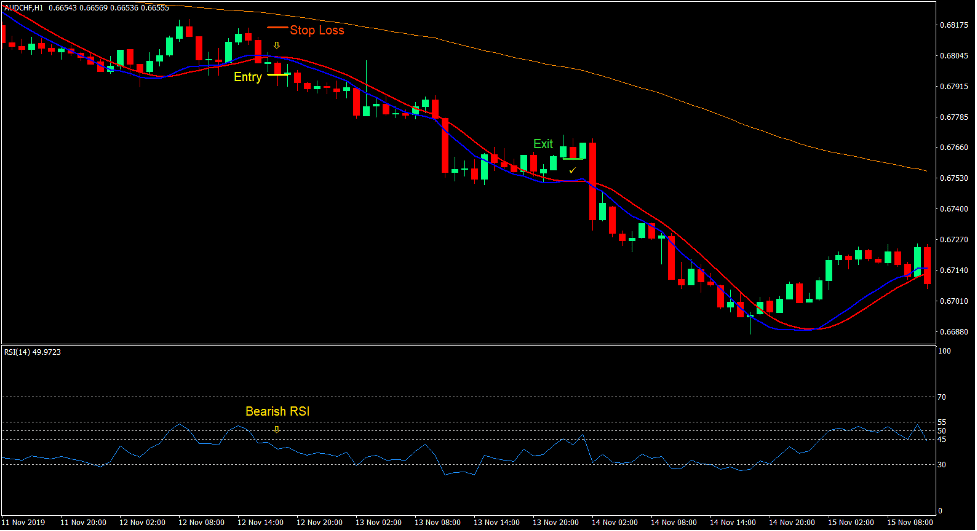Click the 11 Nov 2019 date label
Image resolution: width=977 pixels, height=531 pixels.
tap(24, 522)
